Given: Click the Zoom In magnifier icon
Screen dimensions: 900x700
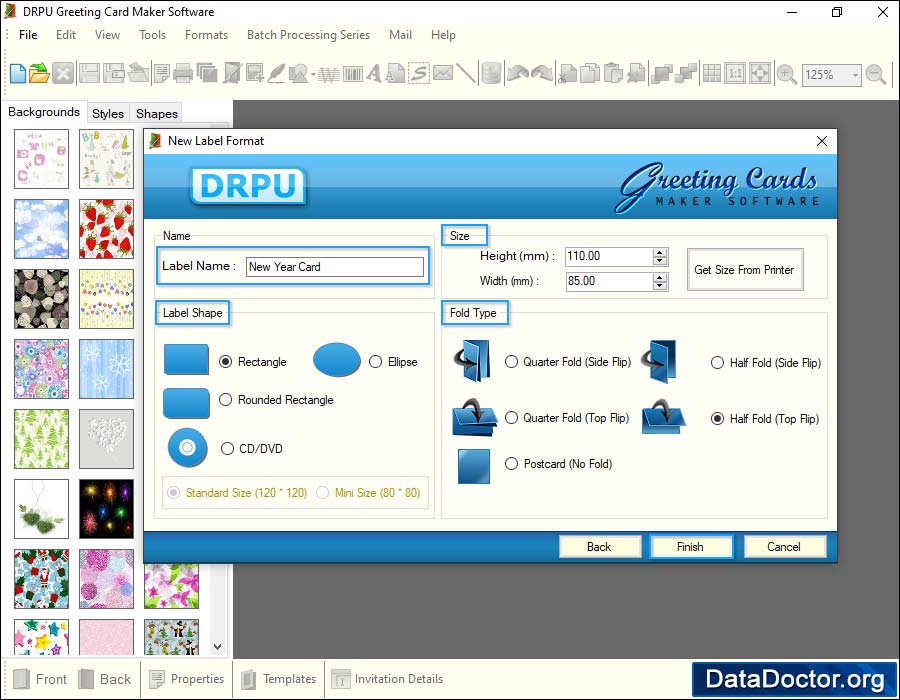Looking at the screenshot, I should [x=786, y=74].
